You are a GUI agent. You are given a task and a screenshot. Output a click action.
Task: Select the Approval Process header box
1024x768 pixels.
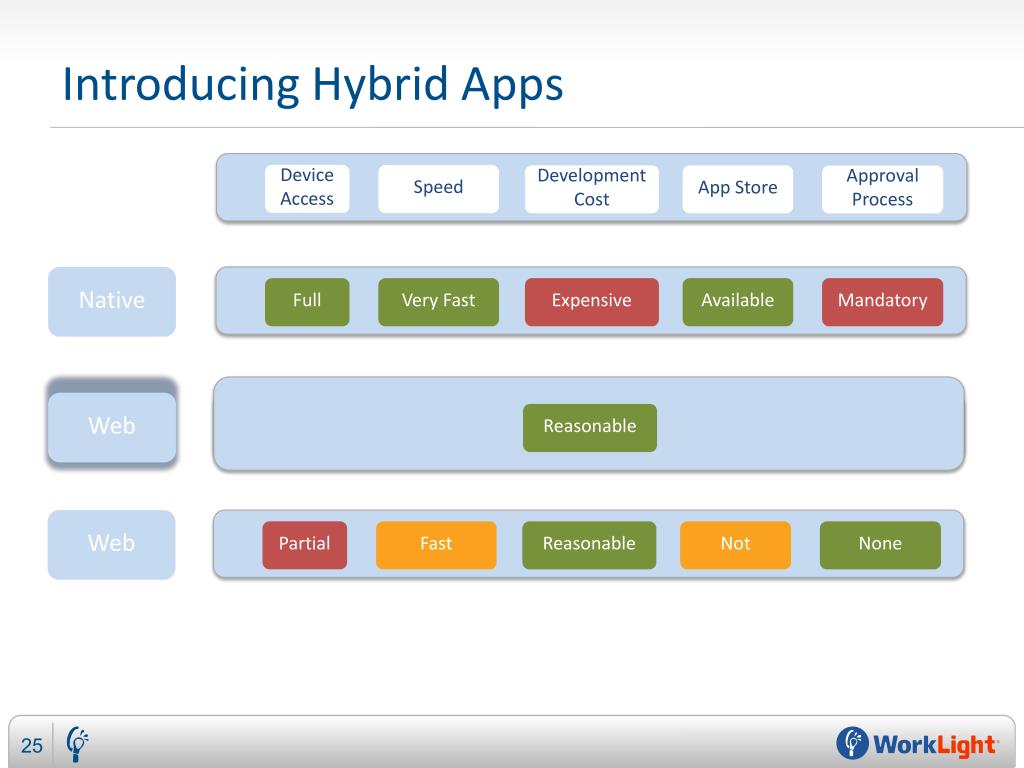click(882, 188)
